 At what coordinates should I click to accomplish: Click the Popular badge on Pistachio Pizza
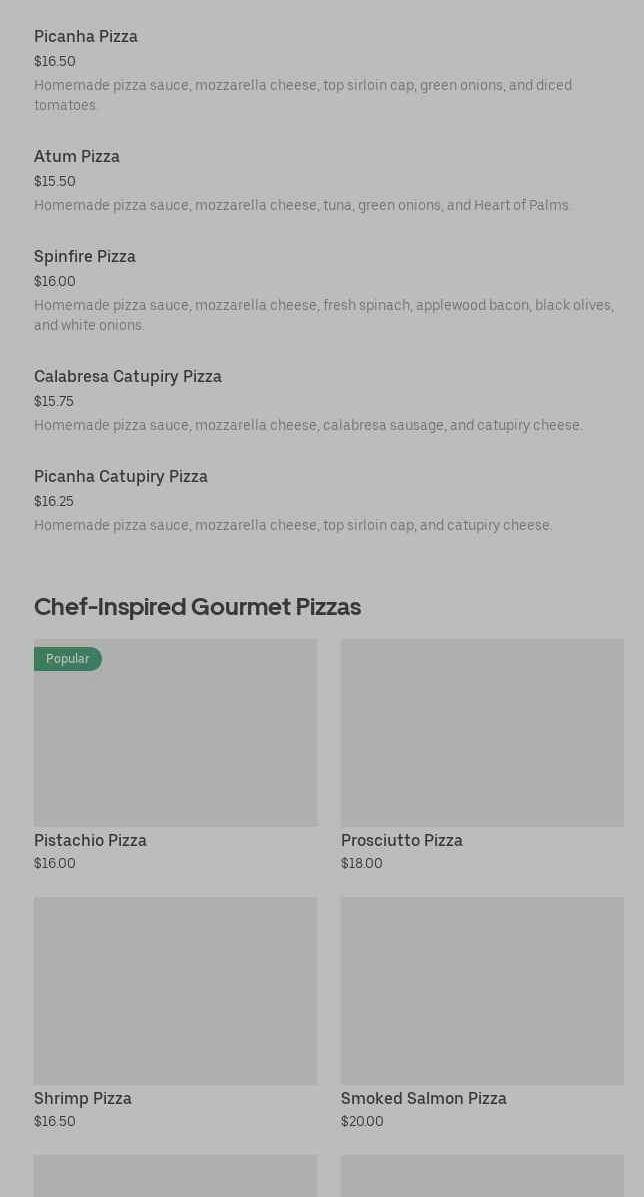tap(67, 659)
